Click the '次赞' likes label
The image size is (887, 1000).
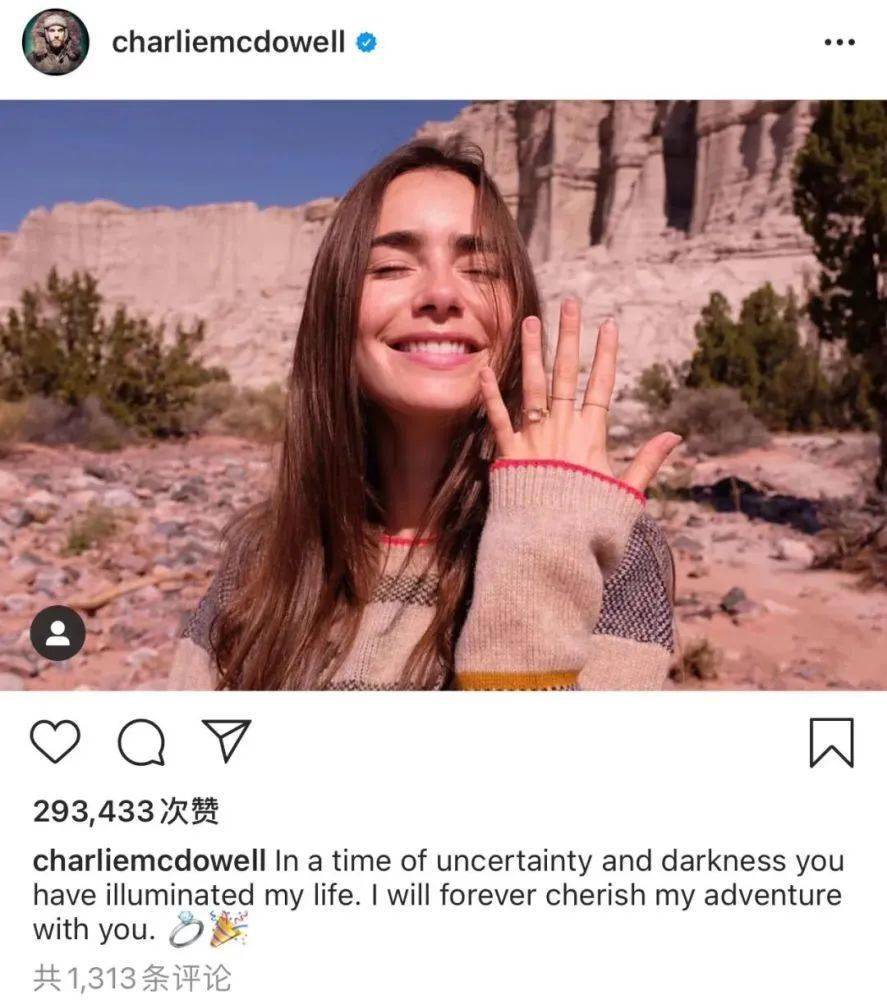pyautogui.click(x=189, y=811)
